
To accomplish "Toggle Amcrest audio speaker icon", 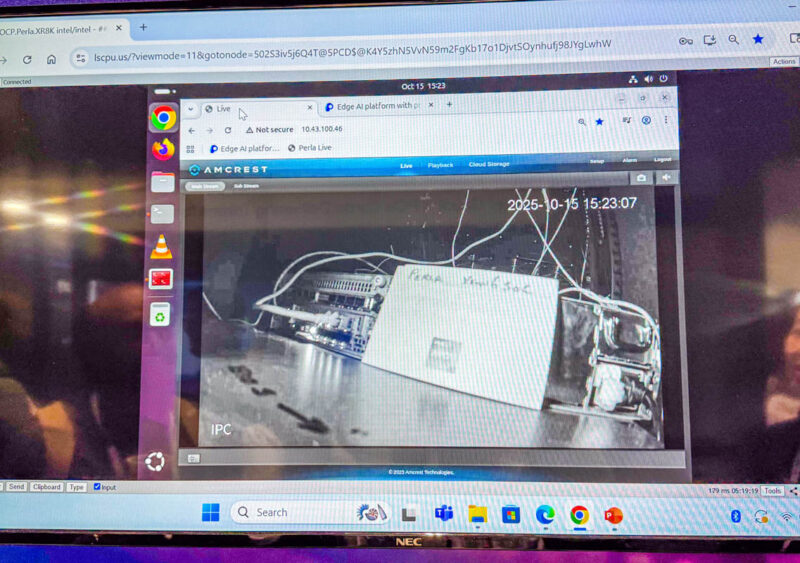I will (666, 177).
